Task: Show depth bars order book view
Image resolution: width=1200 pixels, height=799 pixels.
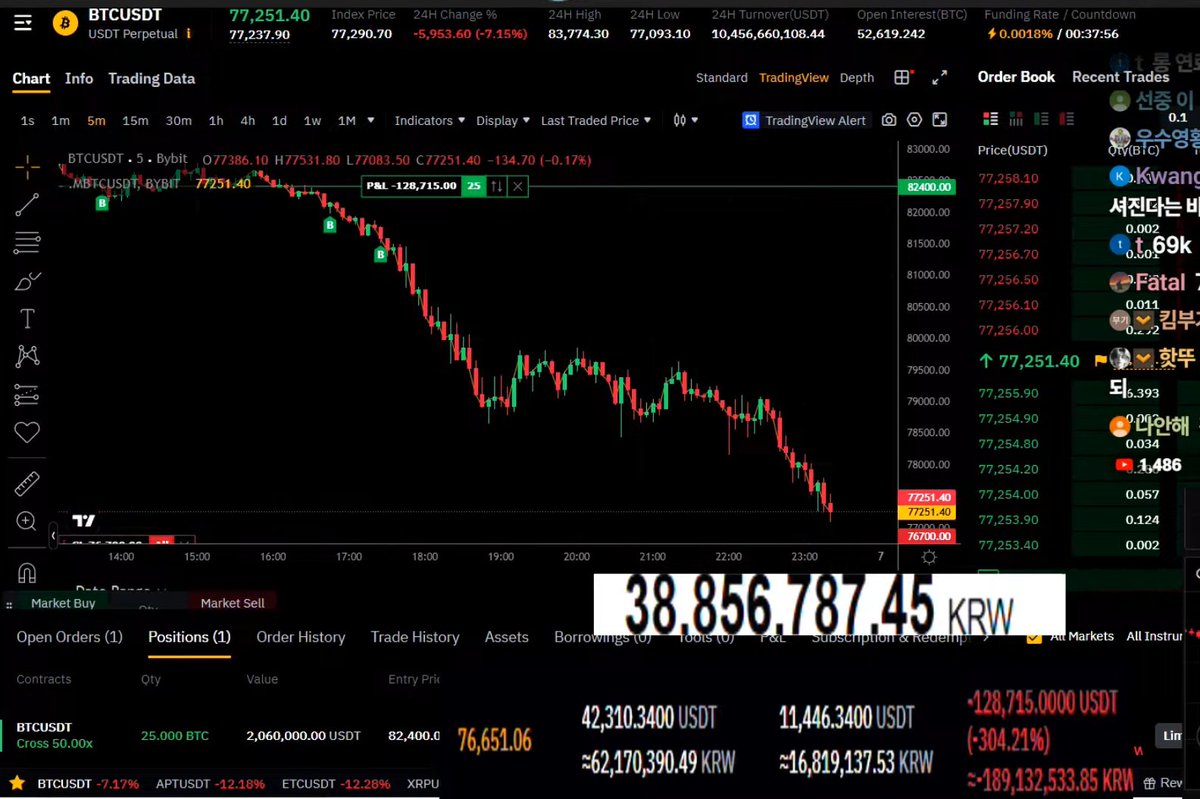Action: [x=1018, y=118]
